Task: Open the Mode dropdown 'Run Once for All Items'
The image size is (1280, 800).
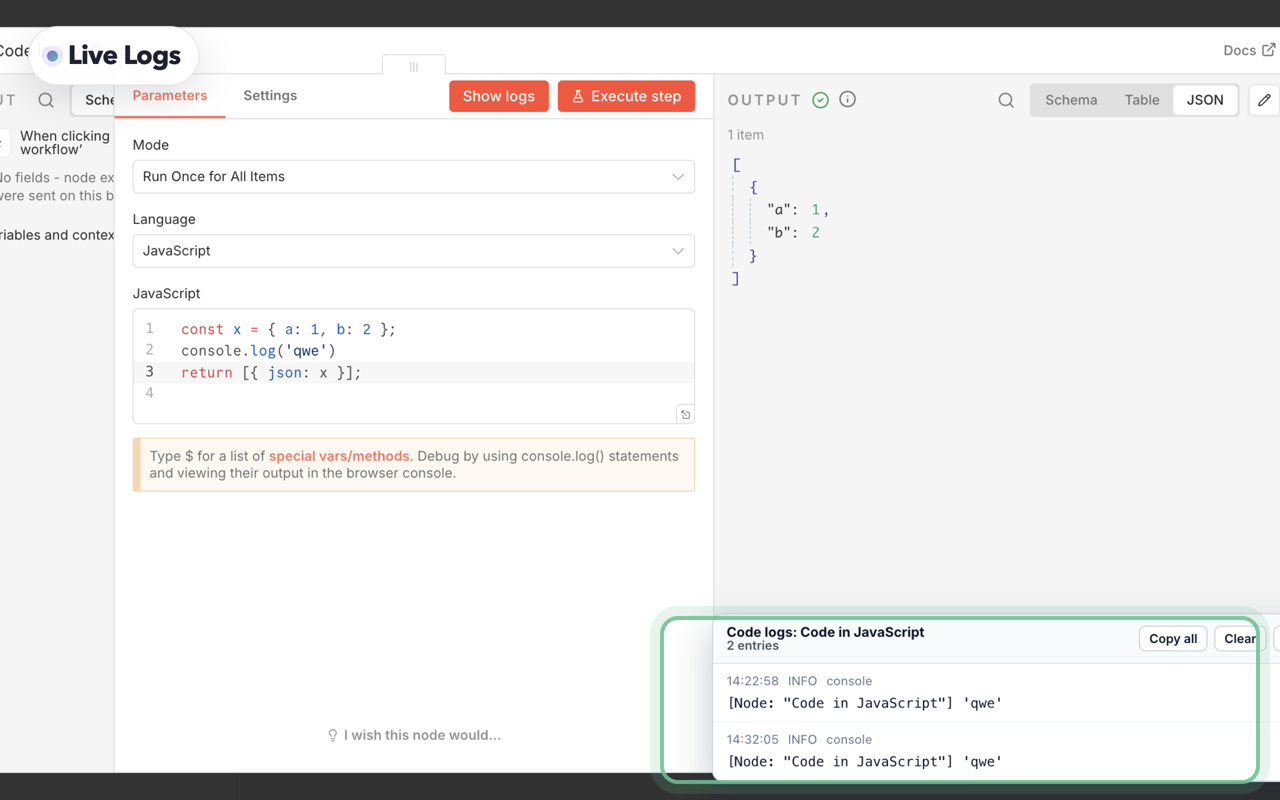Action: coord(413,177)
